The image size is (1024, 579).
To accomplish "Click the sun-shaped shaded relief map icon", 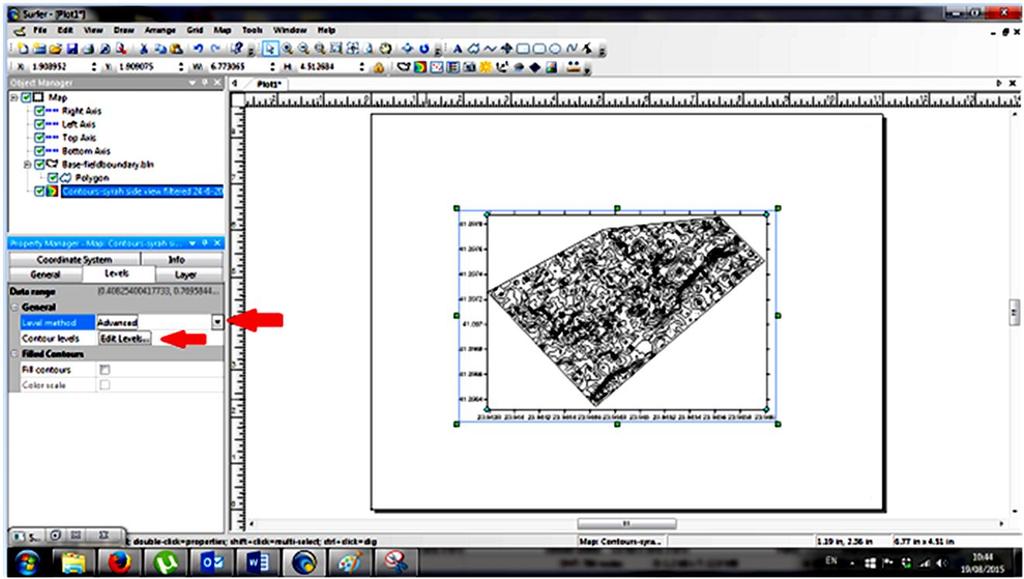I will (486, 67).
